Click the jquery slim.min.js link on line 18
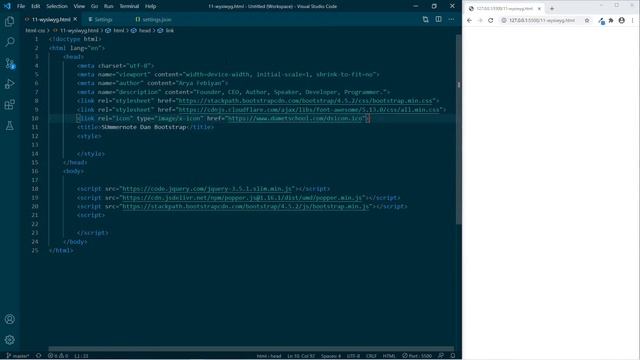 (x=207, y=189)
